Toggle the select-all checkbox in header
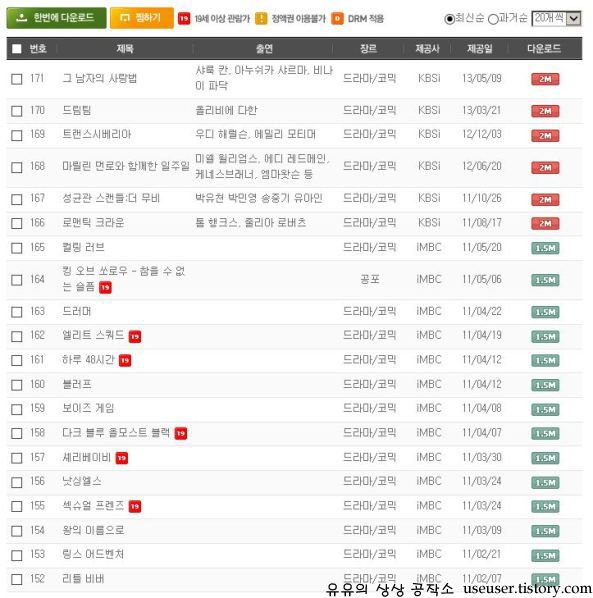The width and height of the screenshot is (593, 598). pyautogui.click(x=17, y=48)
